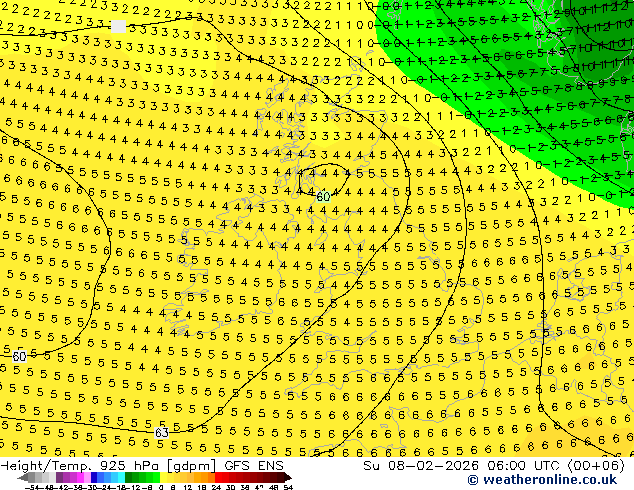Click the (00+06) forecast offset text
The height and width of the screenshot is (490, 634).
click(x=597, y=466)
